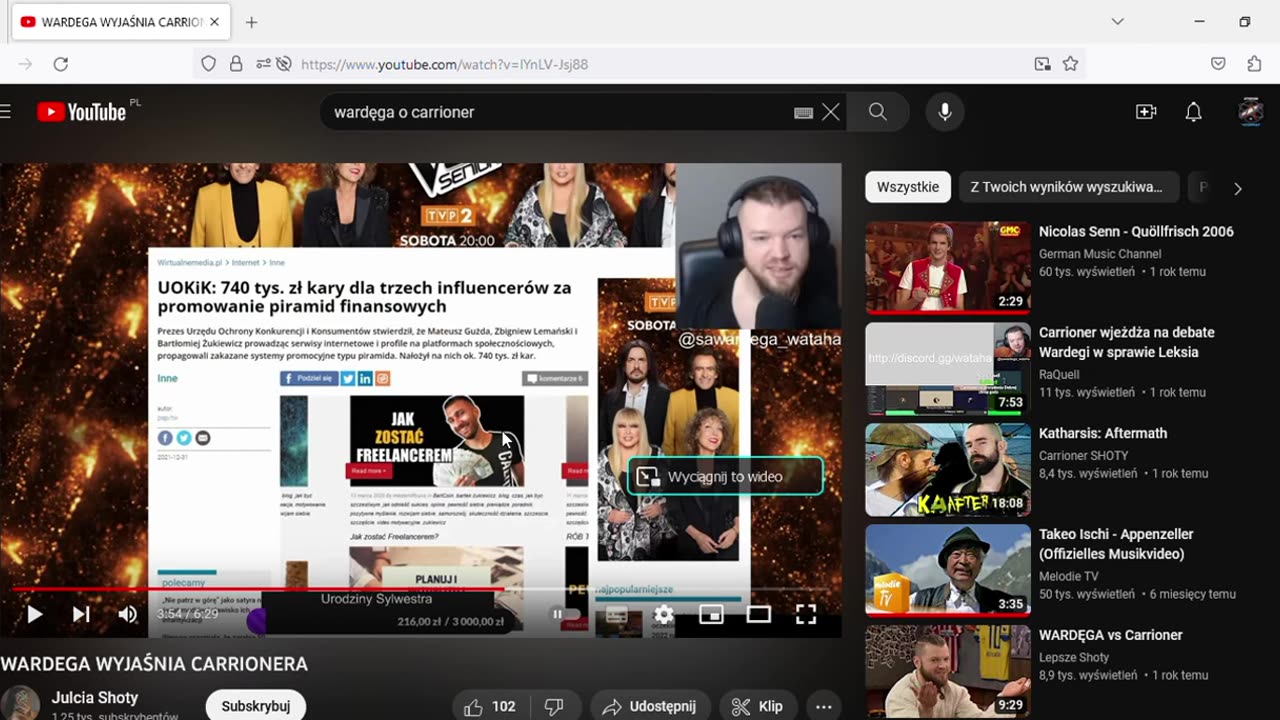Open Nicolas Senn Quöllfrisch thumbnail

948,268
